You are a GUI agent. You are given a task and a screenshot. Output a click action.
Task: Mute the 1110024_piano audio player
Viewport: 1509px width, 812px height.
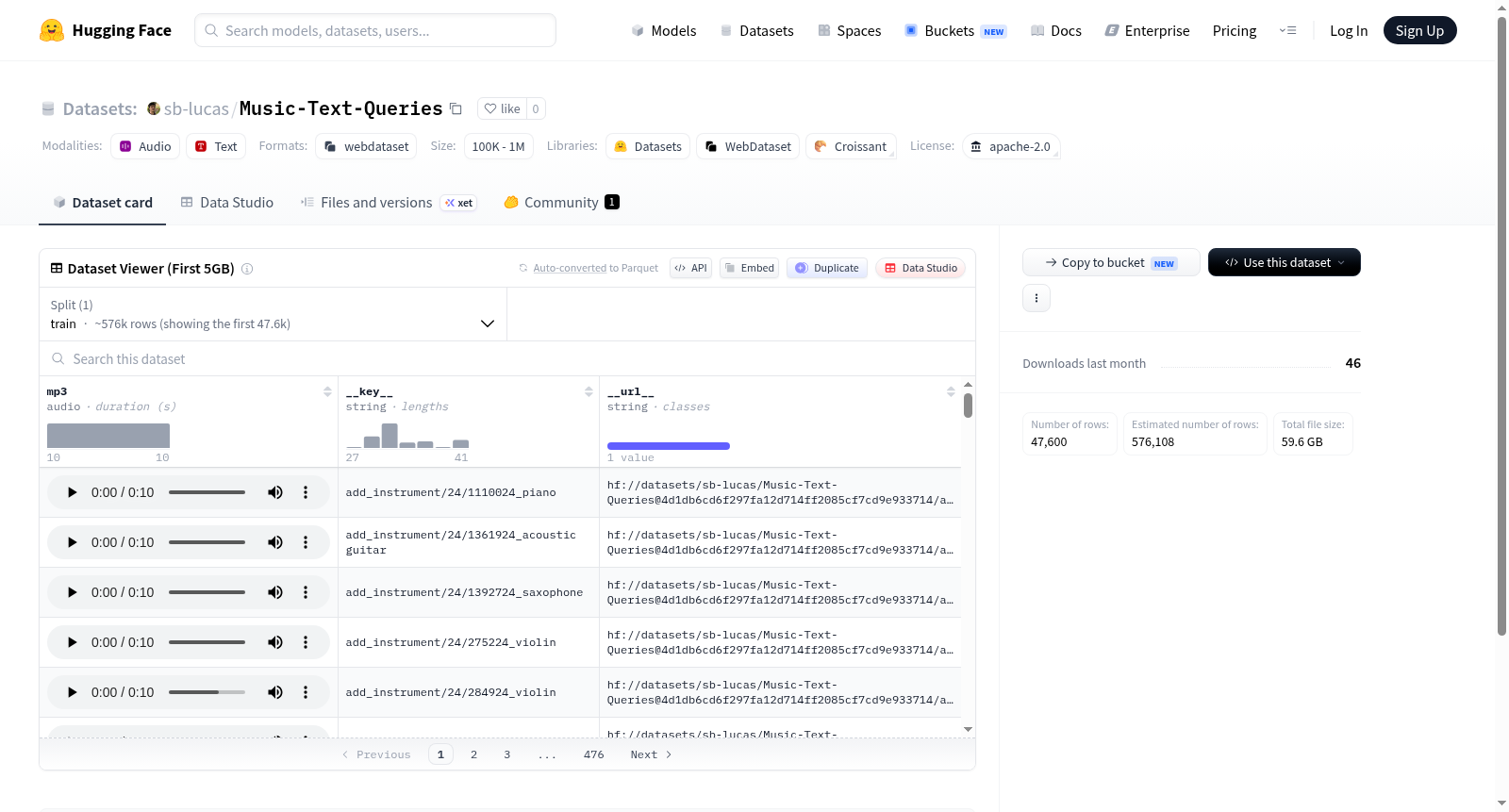pos(275,492)
